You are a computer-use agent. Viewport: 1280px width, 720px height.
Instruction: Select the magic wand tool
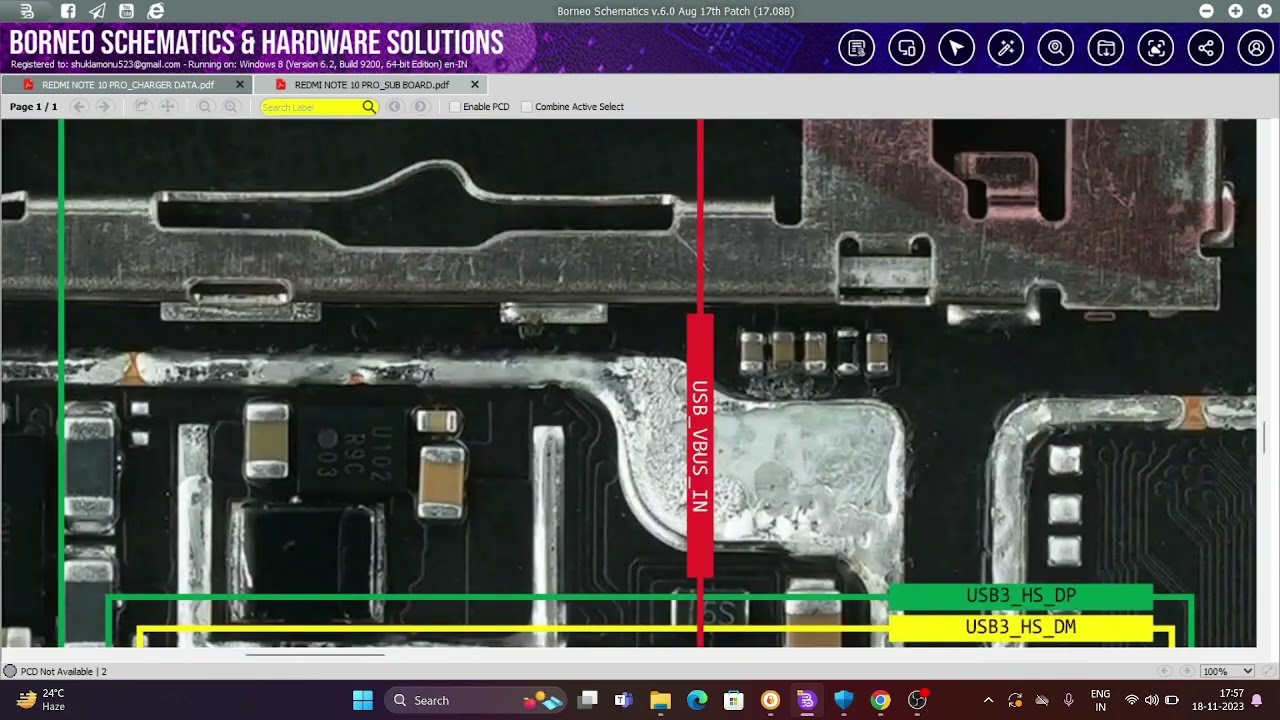click(1006, 48)
